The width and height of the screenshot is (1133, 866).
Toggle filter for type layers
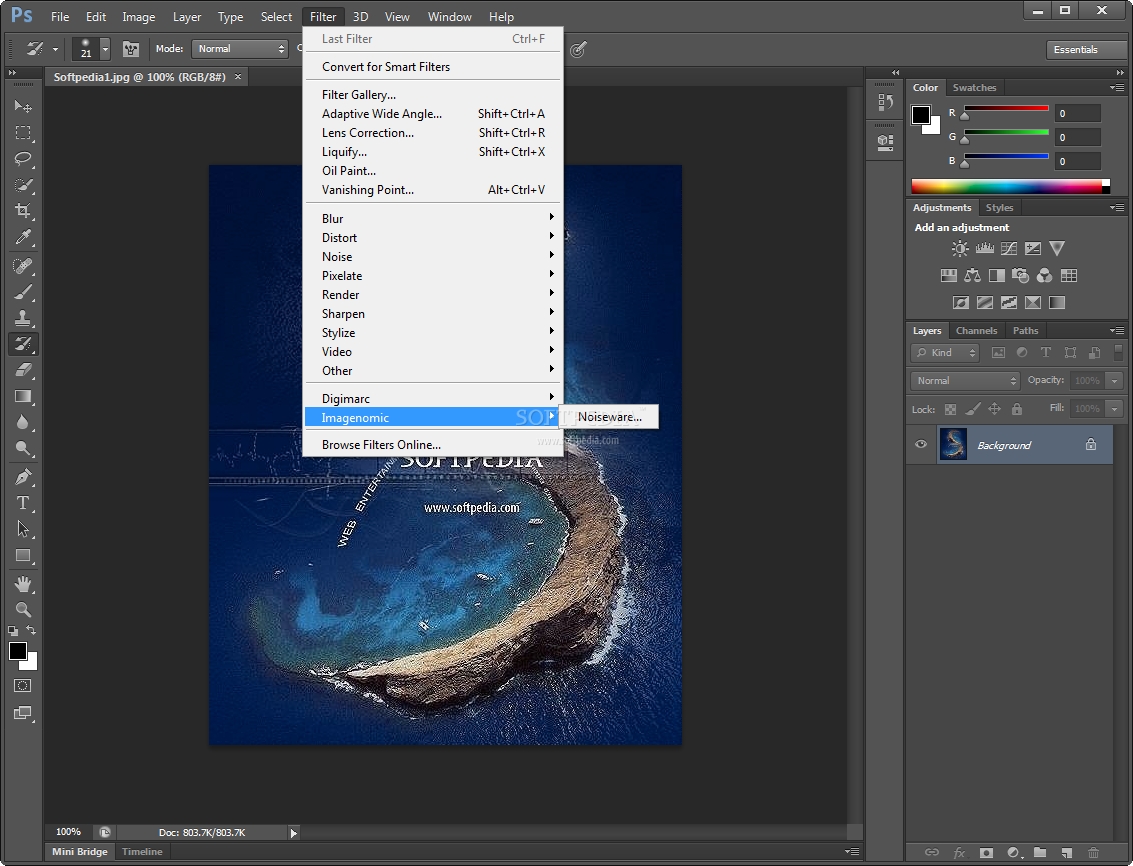click(x=1046, y=353)
